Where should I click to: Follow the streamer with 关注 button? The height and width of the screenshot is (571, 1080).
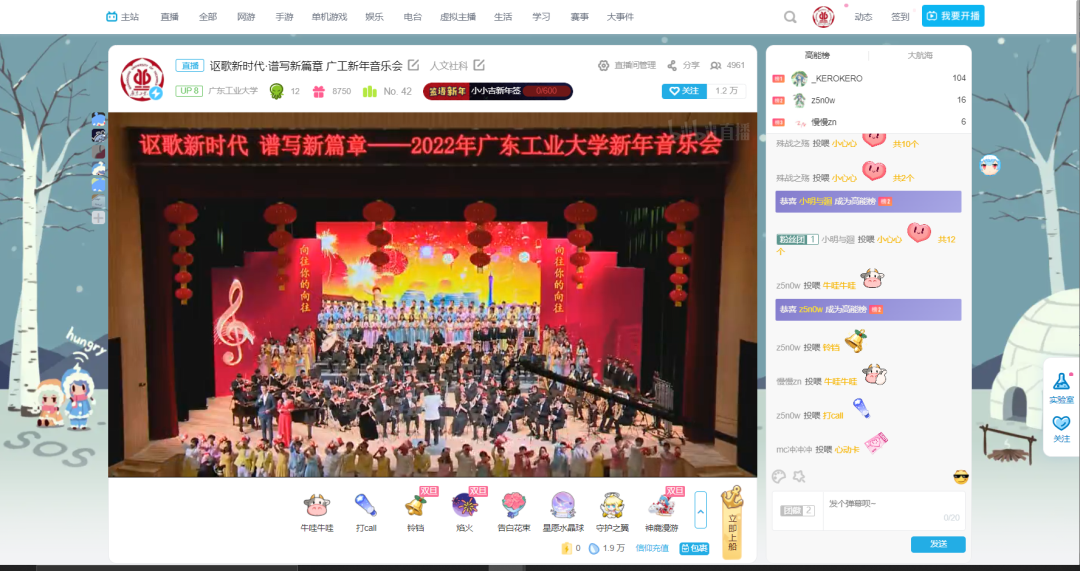684,91
